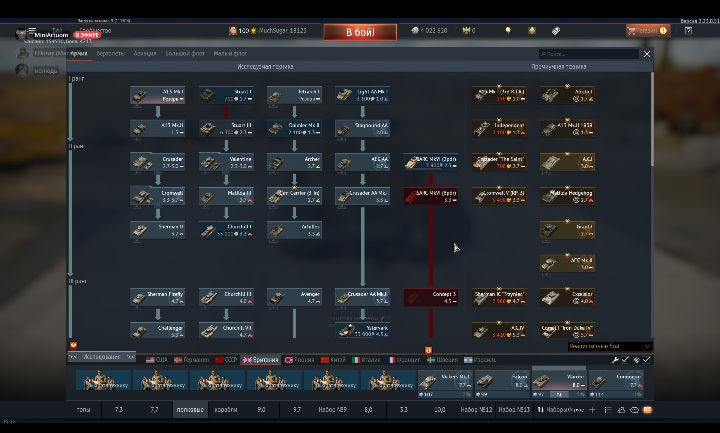
Task: Select the Matilda III card
Action: [x=226, y=197]
